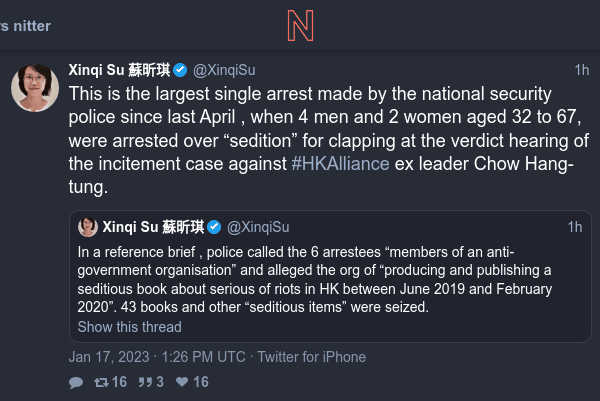Click "Show this thread" link
Screen dimensions: 600x401
click(129, 327)
